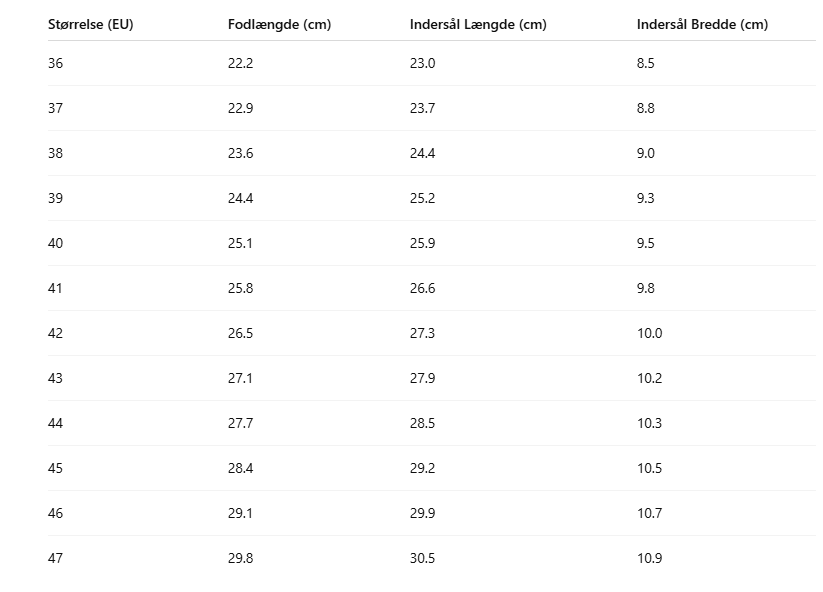The width and height of the screenshot is (823, 592).
Task: Click insole length value 27.9
Action: pos(422,378)
